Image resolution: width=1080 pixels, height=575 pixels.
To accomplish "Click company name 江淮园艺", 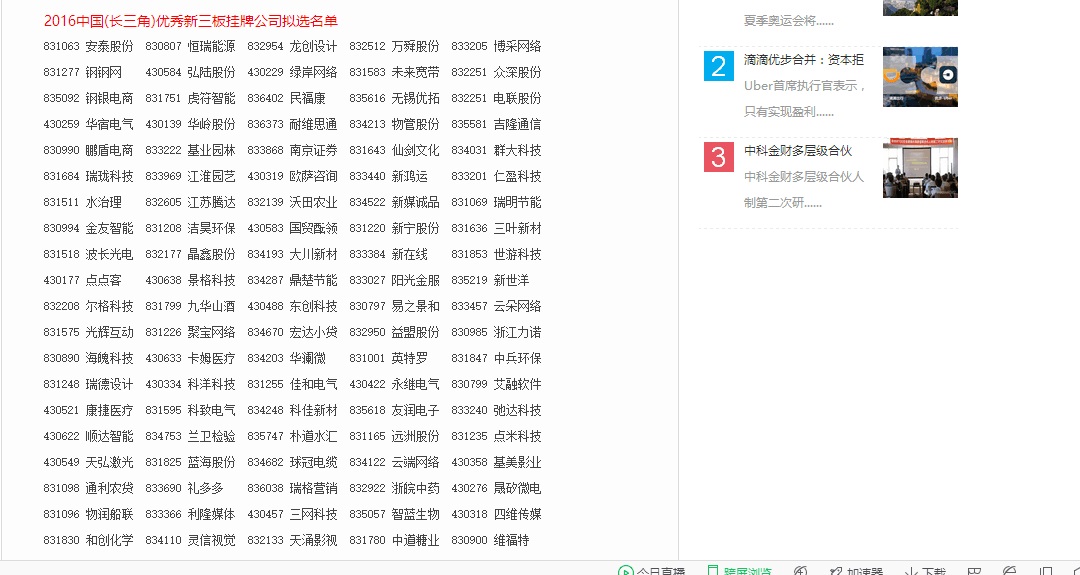I will click(x=211, y=176).
